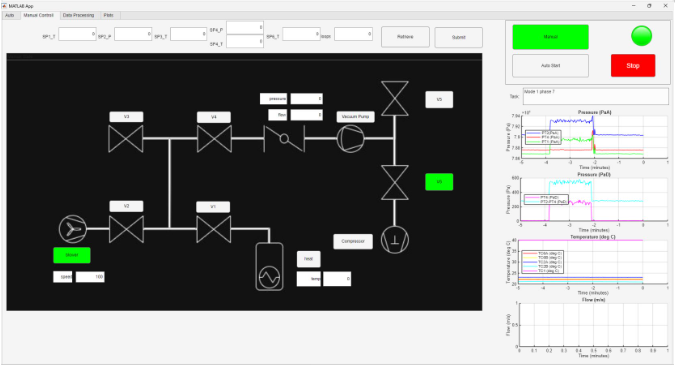Click the Task text box showing Mode 1 phase 7

pyautogui.click(x=596, y=96)
